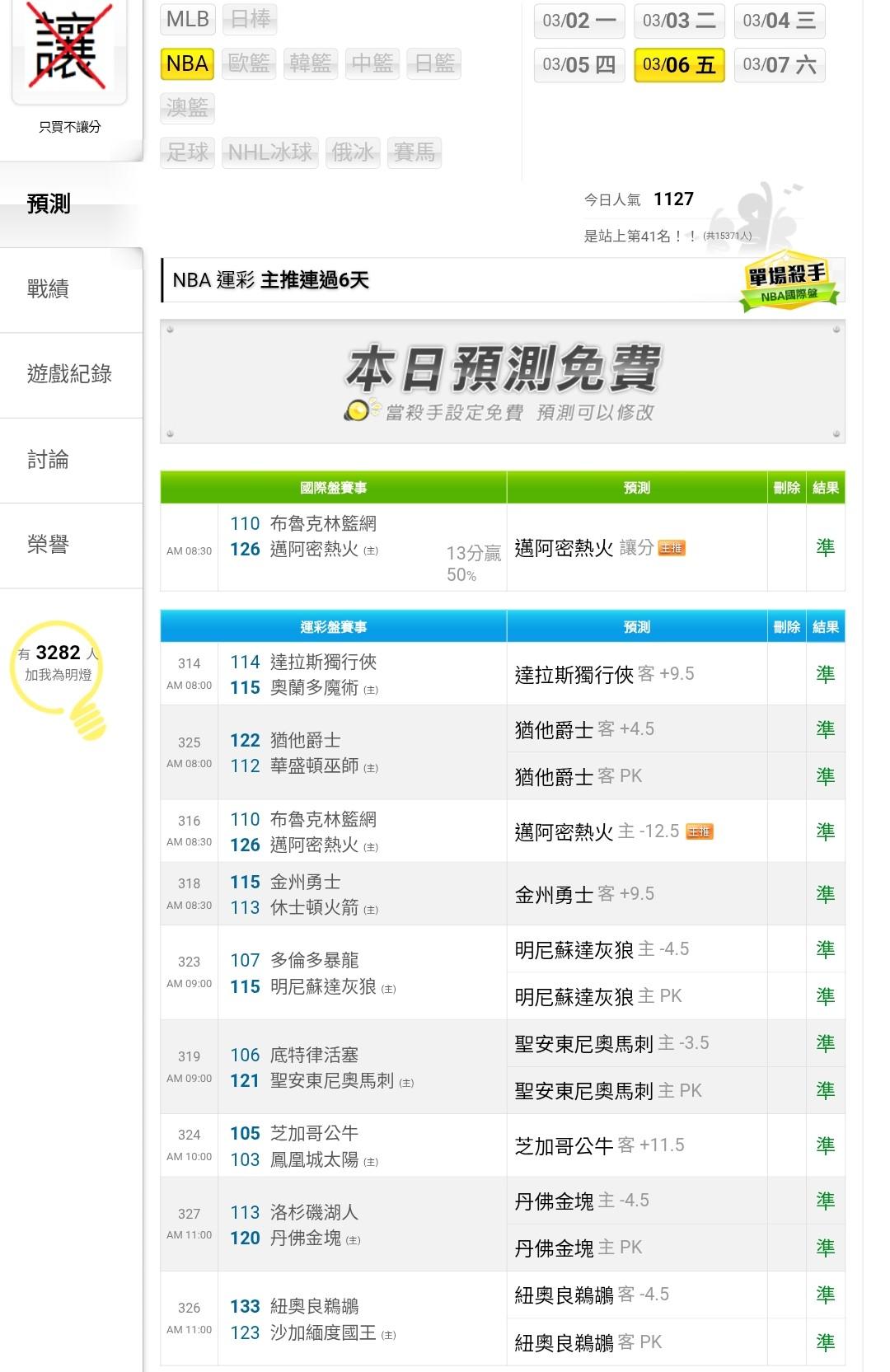Click the crossed-out 讓 icon
The width and height of the screenshot is (890, 1372).
[69, 48]
